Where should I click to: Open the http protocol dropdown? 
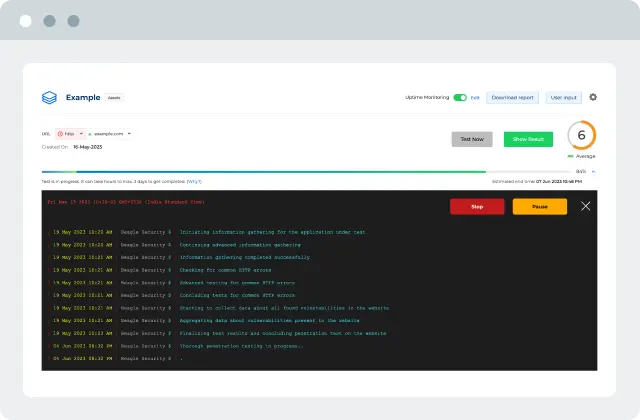(70, 134)
